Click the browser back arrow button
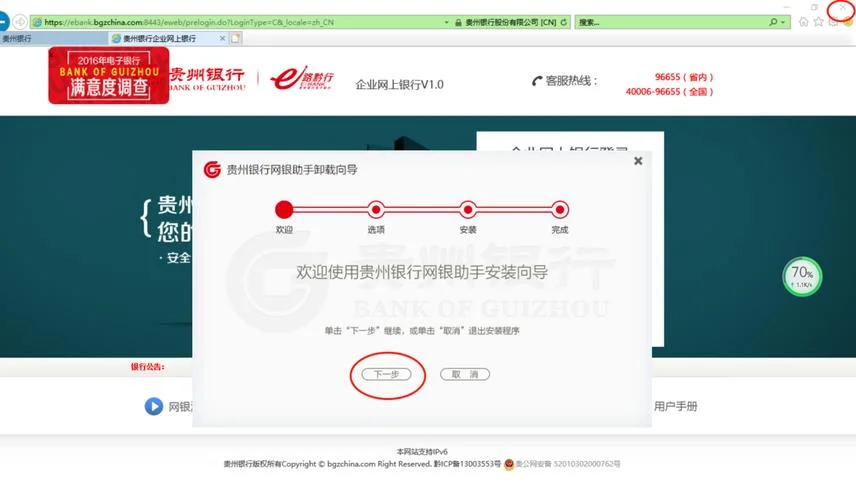Image resolution: width=856 pixels, height=500 pixels. pyautogui.click(x=3, y=22)
